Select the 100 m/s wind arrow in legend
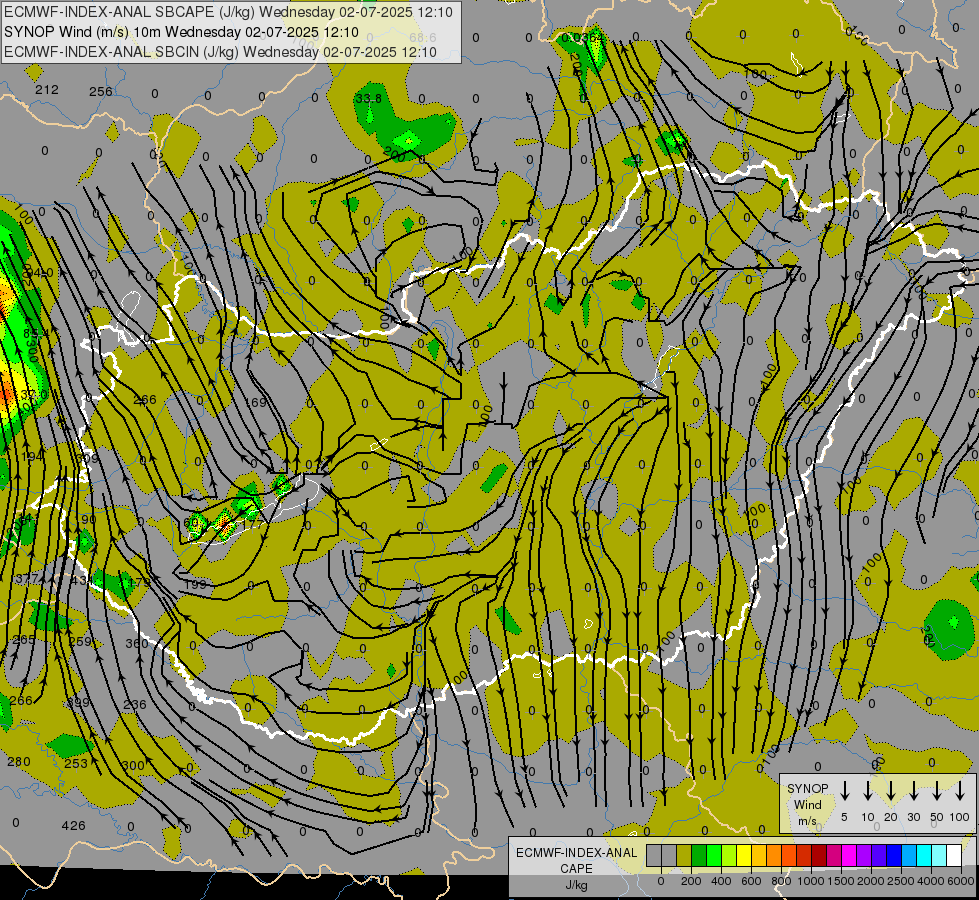 pyautogui.click(x=960, y=791)
